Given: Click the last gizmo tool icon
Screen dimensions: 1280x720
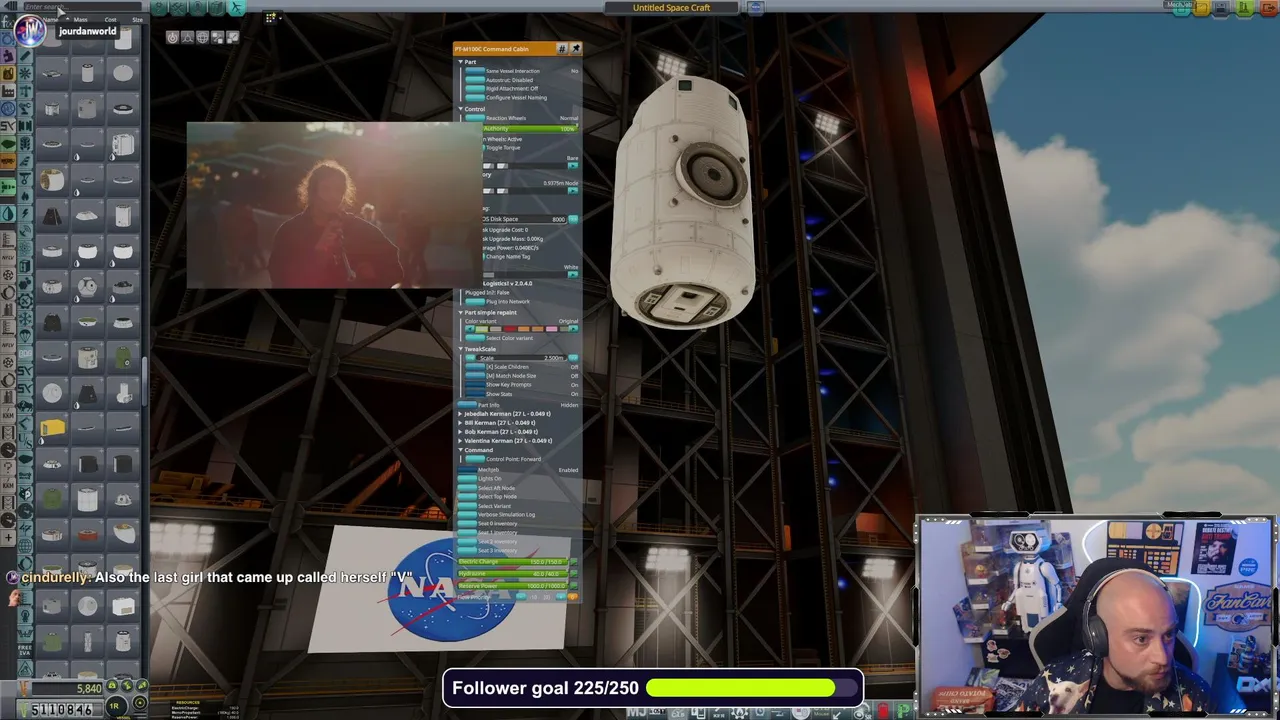Looking at the screenshot, I should click(x=233, y=37).
